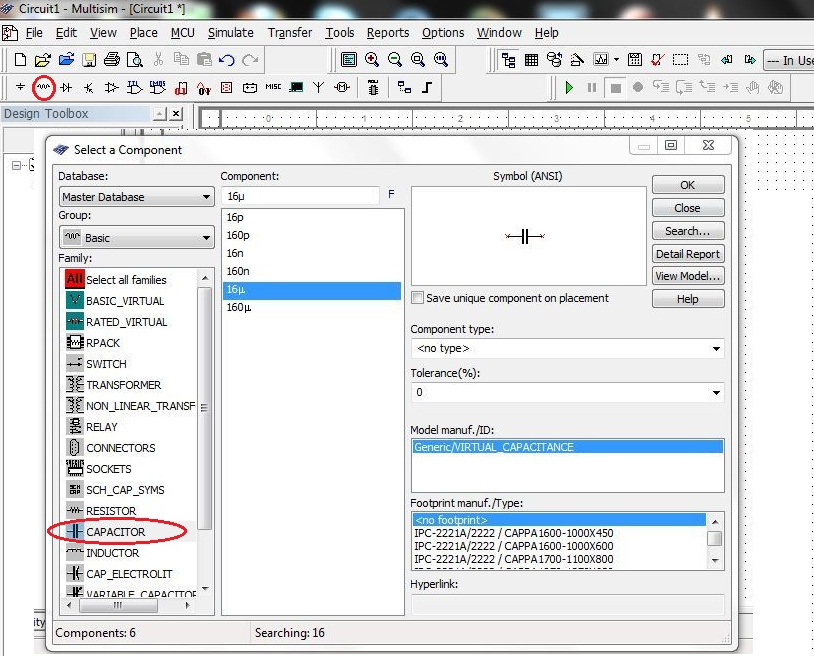The width and height of the screenshot is (814, 656).
Task: Select the RESISTOR family
Action: pyautogui.click(x=111, y=511)
